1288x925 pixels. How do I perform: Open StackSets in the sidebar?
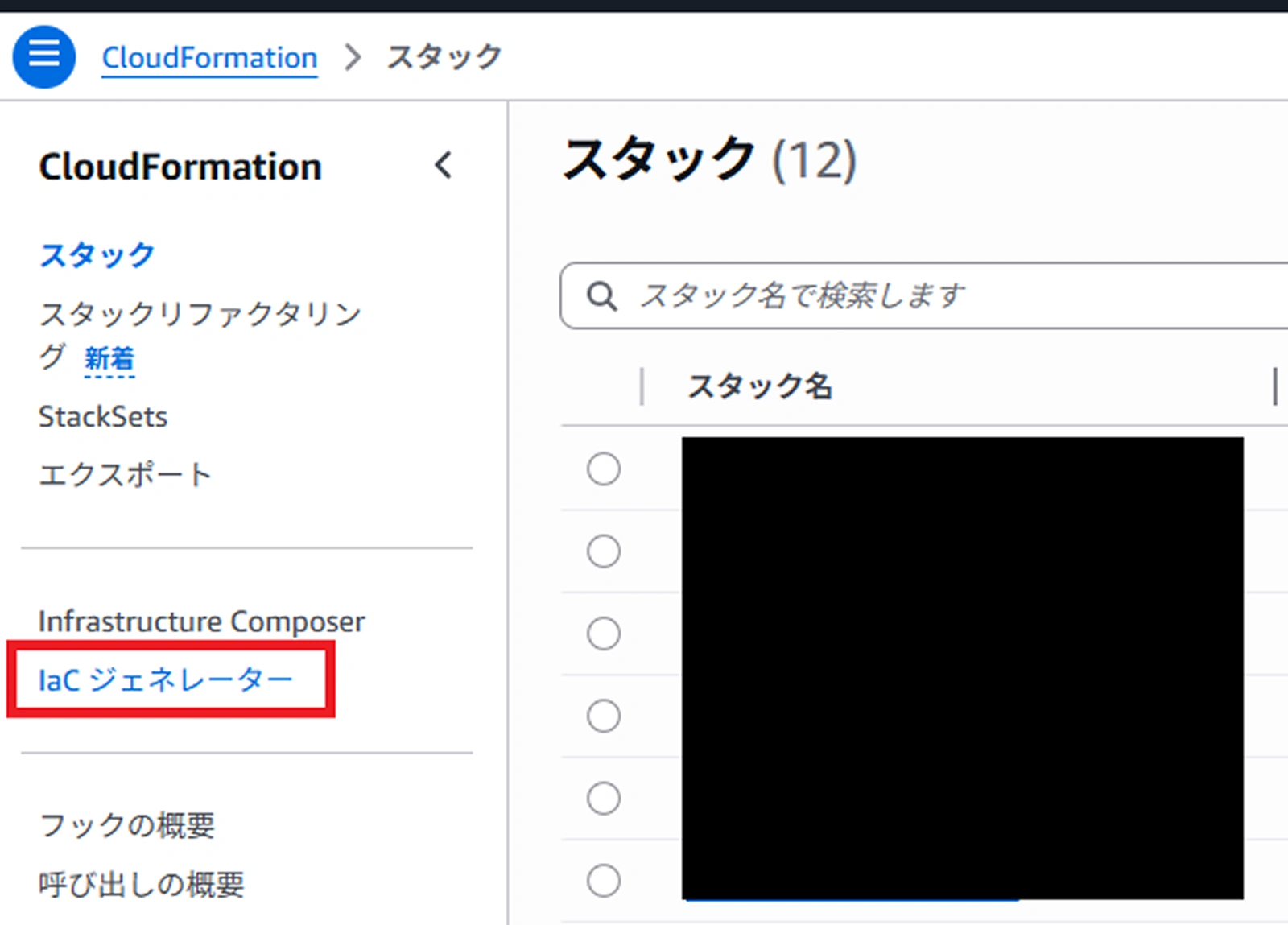pyautogui.click(x=103, y=417)
